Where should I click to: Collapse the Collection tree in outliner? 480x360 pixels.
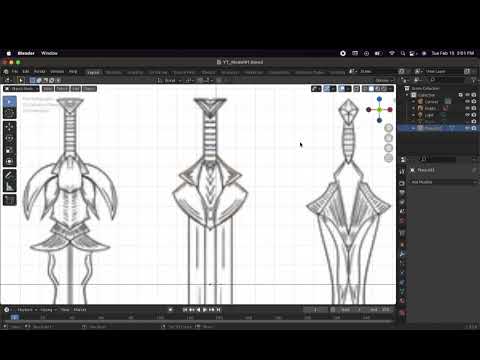pyautogui.click(x=407, y=95)
